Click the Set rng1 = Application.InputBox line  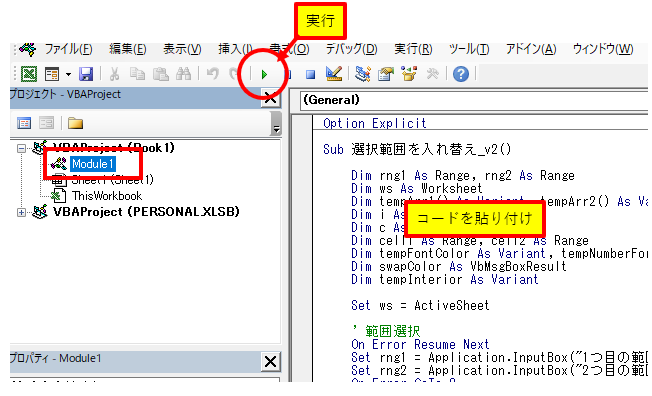499,358
